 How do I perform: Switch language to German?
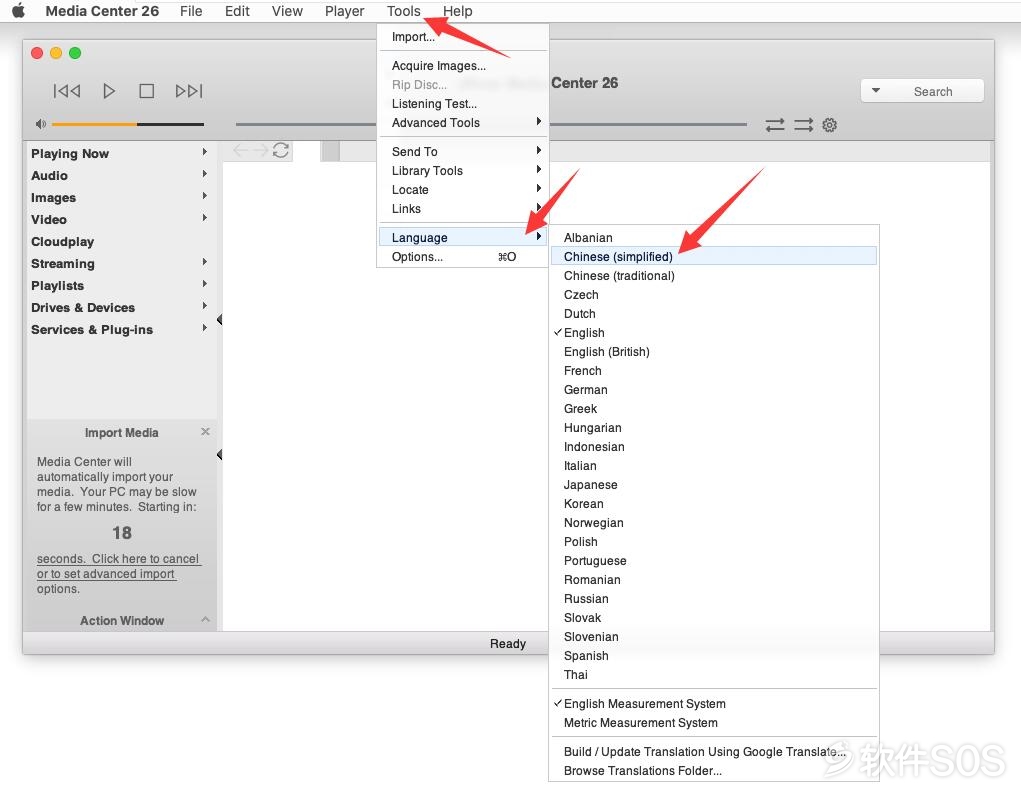point(714,389)
